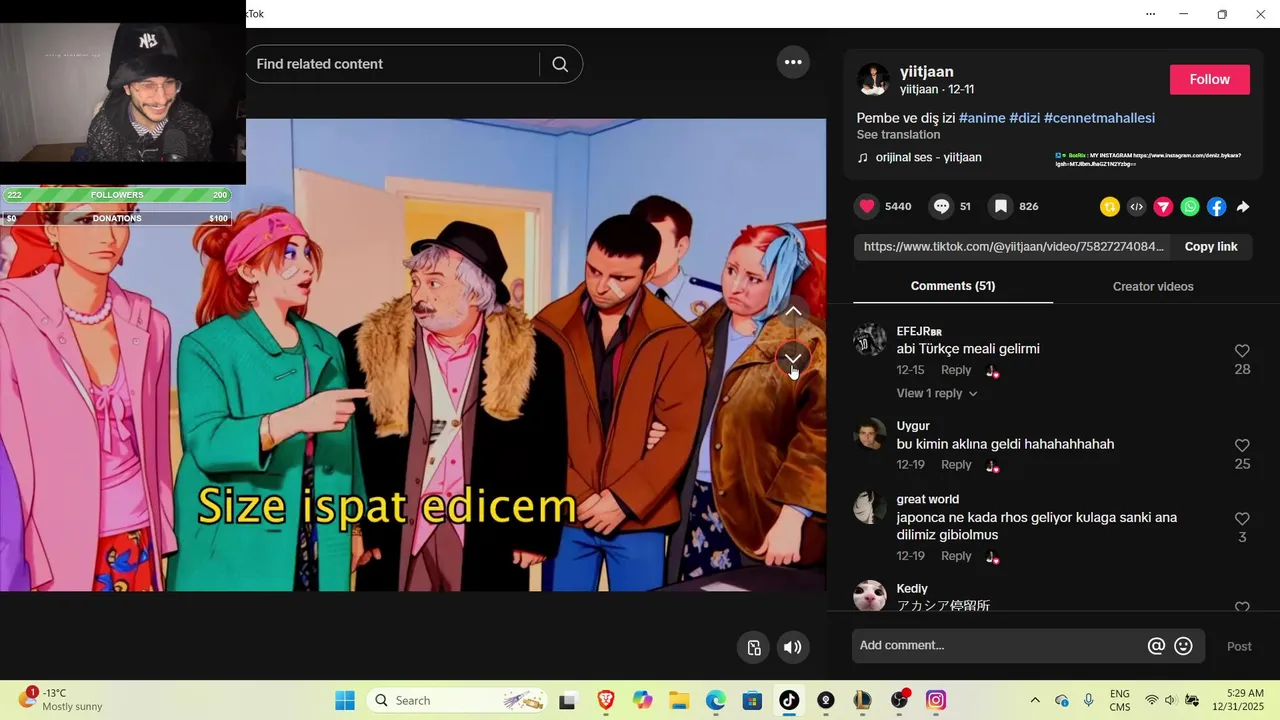Go to previous video with up chevron
The height and width of the screenshot is (720, 1280).
(793, 311)
